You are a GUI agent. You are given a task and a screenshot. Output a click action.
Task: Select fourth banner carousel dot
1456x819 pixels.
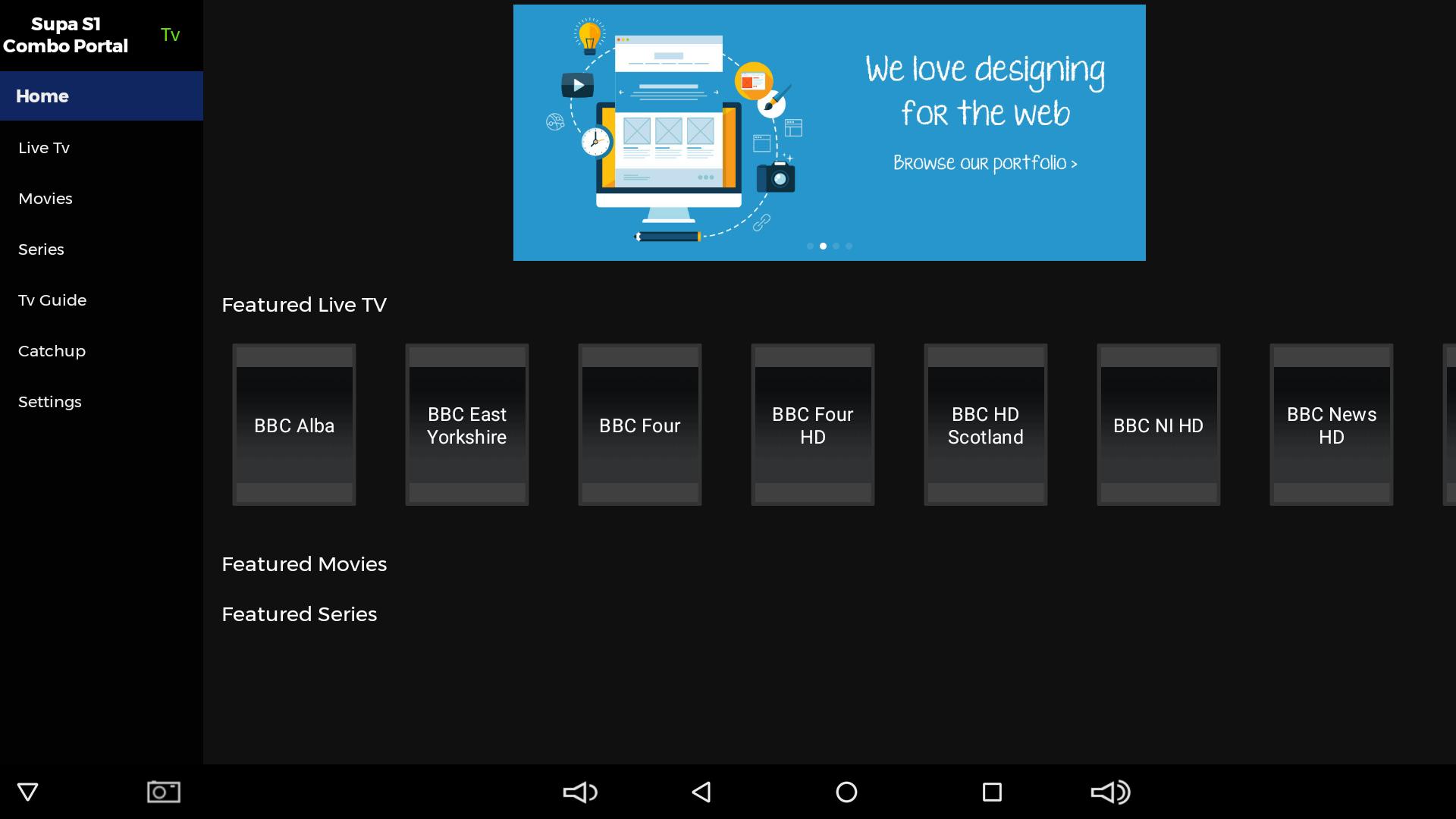(849, 246)
